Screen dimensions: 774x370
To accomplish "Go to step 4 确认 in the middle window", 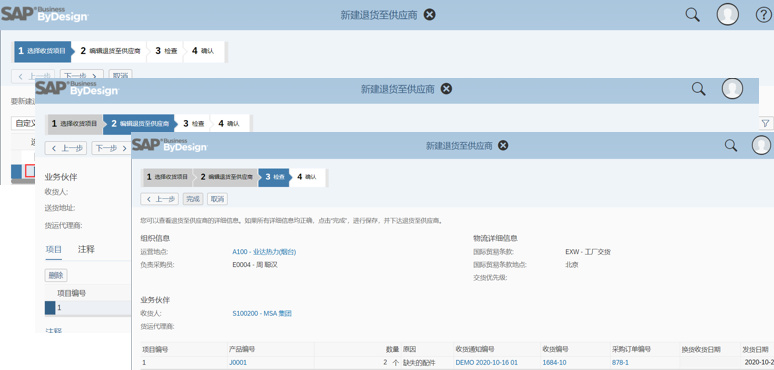I will 230,124.
